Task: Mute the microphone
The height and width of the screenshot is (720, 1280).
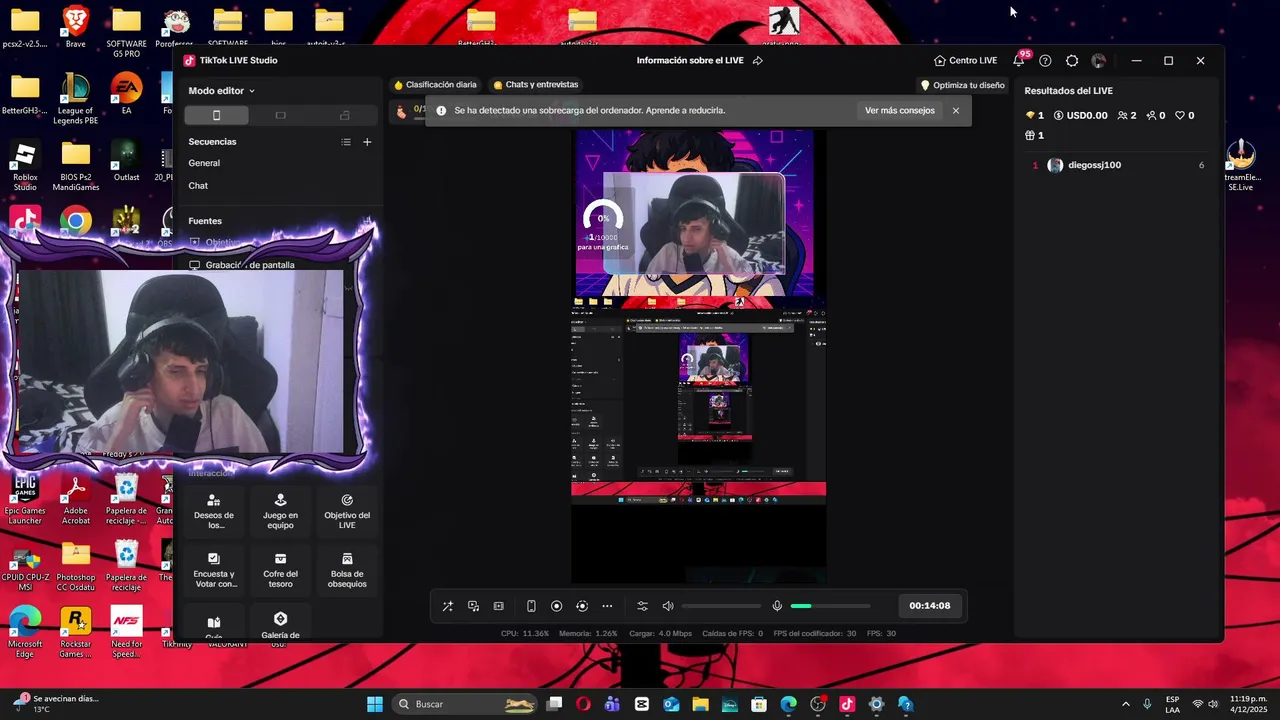Action: 777,606
